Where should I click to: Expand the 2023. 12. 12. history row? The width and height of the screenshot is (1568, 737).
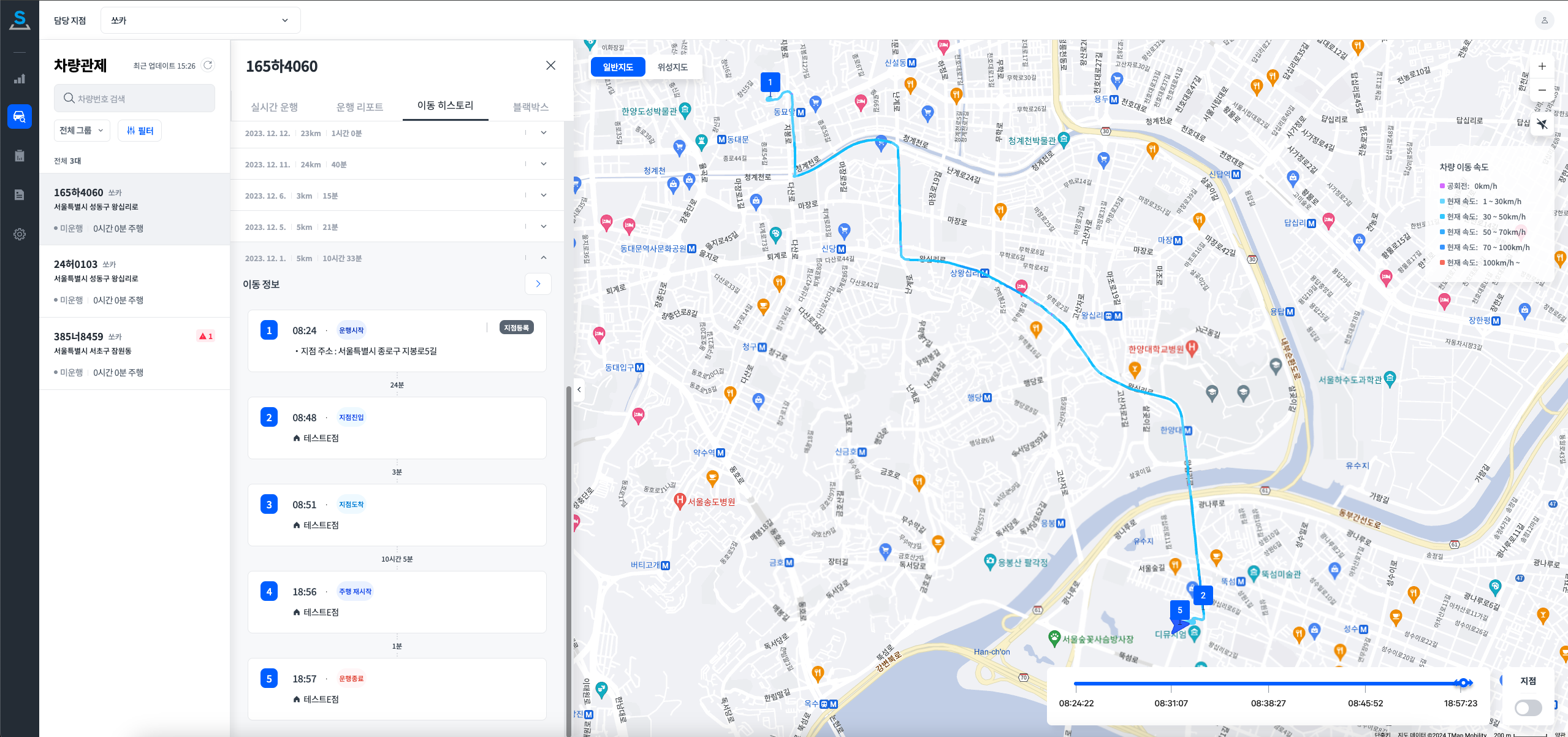coord(544,132)
